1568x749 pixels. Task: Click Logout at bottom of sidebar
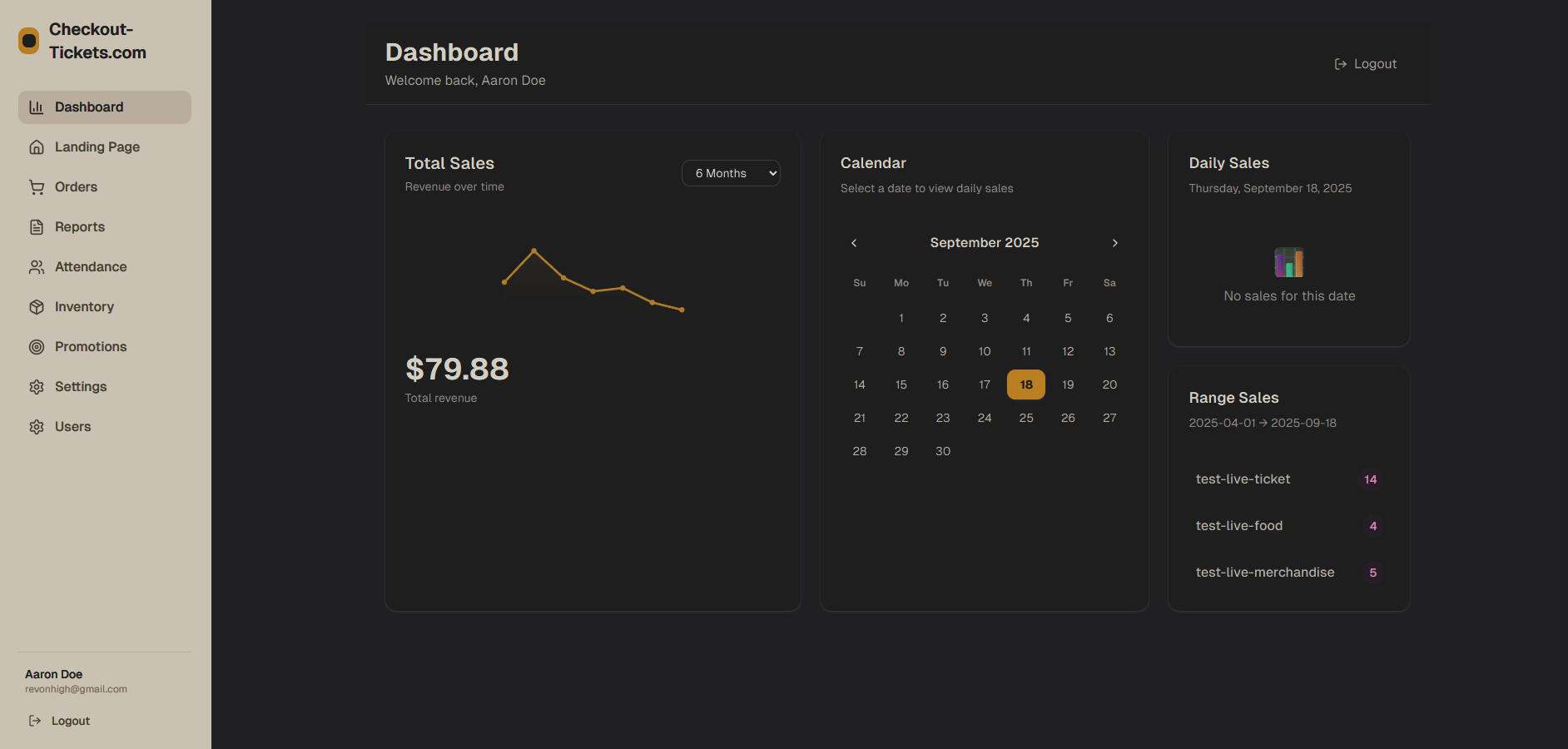click(60, 721)
